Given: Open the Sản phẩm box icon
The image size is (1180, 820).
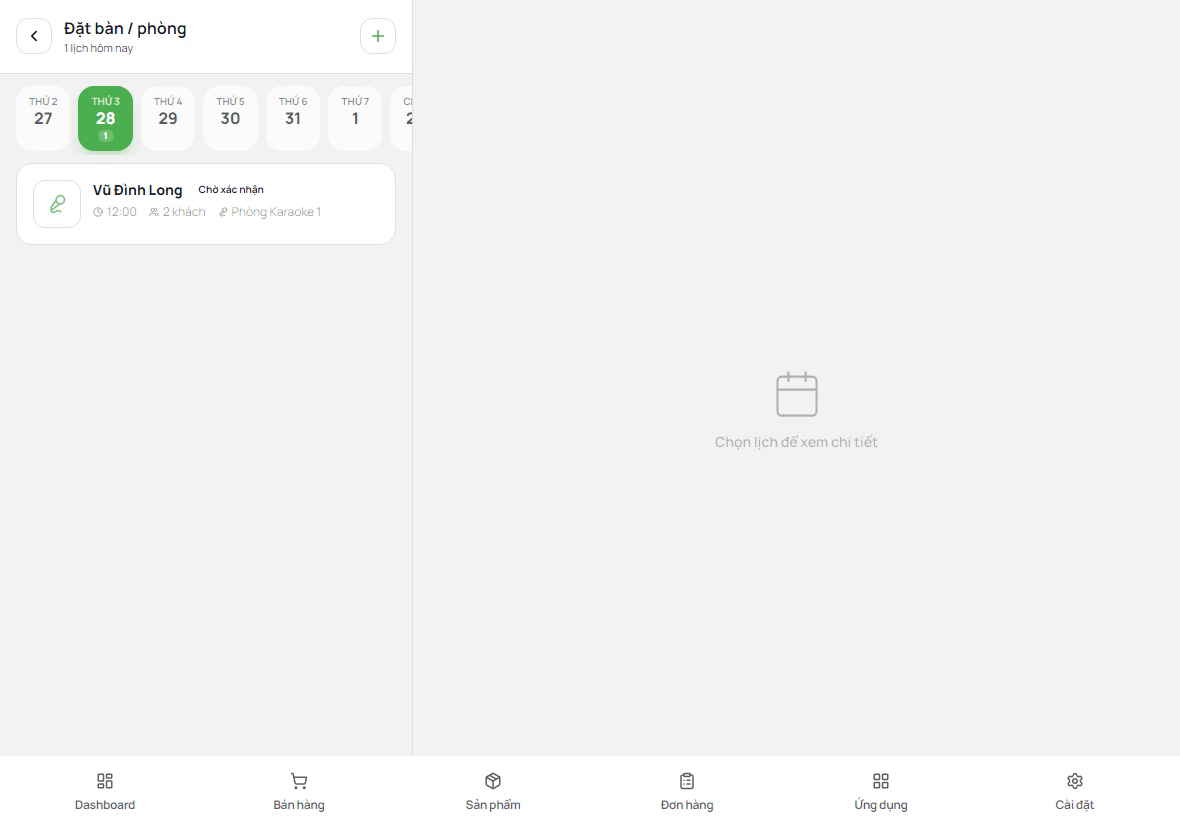Looking at the screenshot, I should tap(493, 781).
